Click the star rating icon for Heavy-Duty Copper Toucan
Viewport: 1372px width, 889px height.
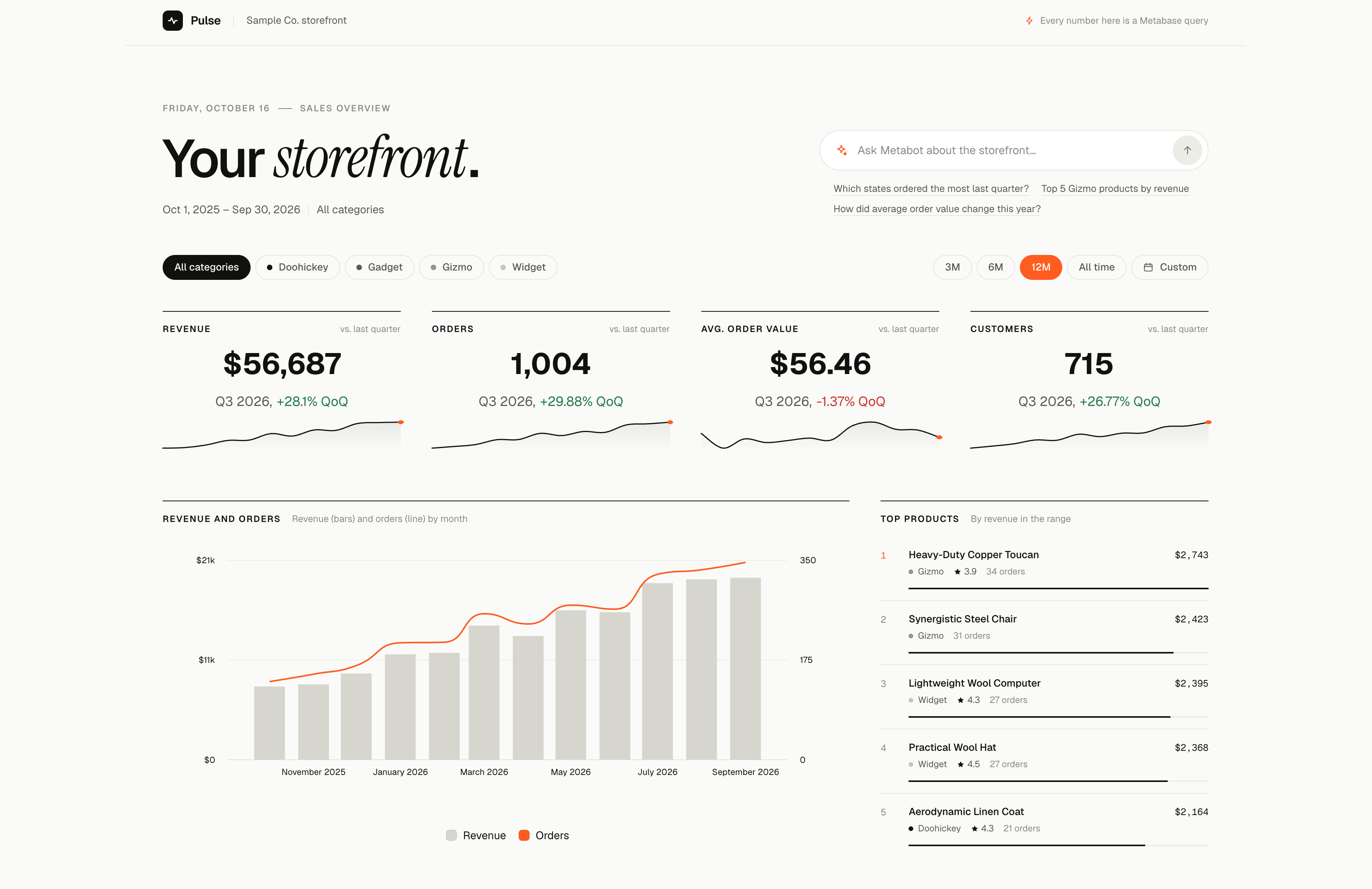click(x=958, y=571)
